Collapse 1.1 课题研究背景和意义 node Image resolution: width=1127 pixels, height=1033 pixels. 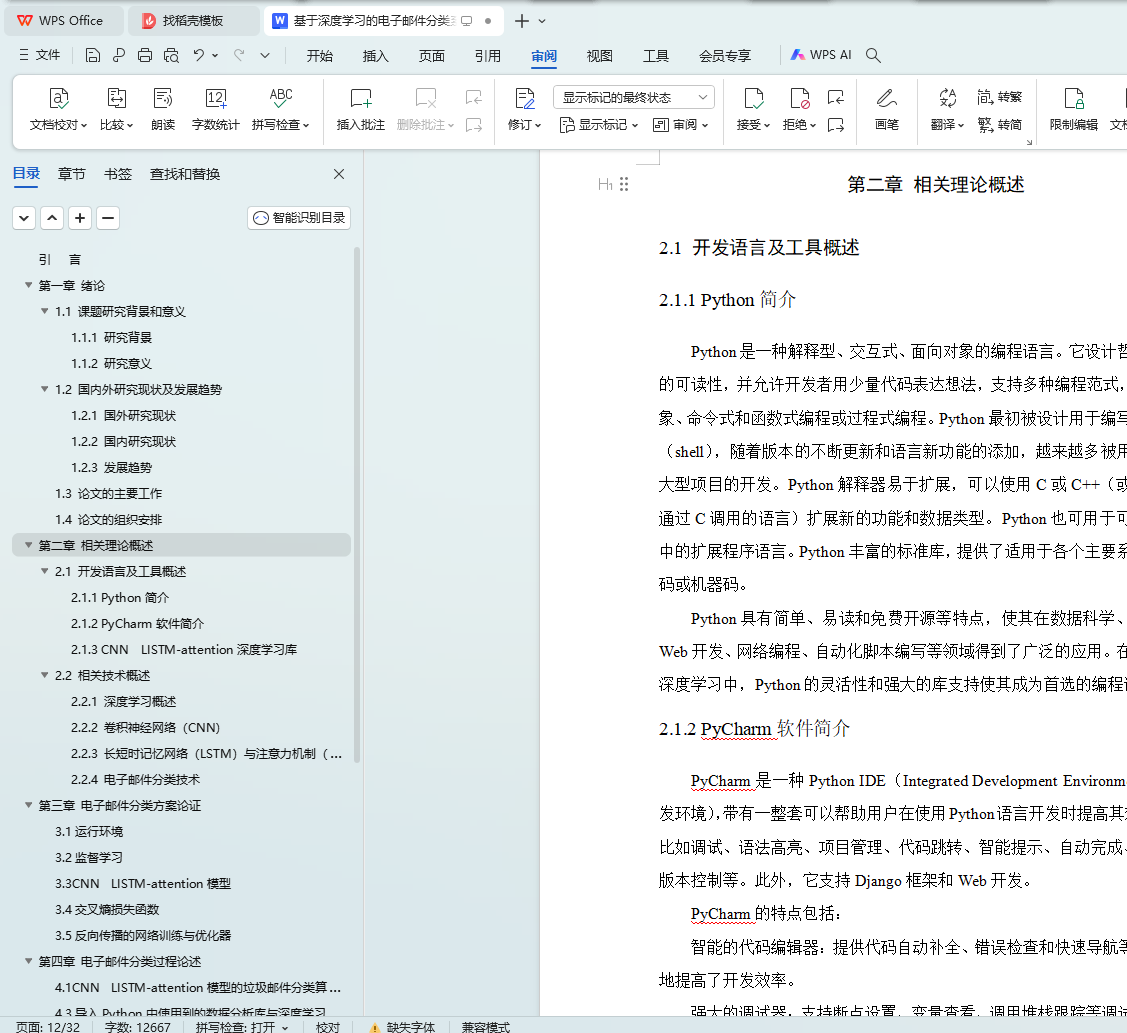click(45, 311)
